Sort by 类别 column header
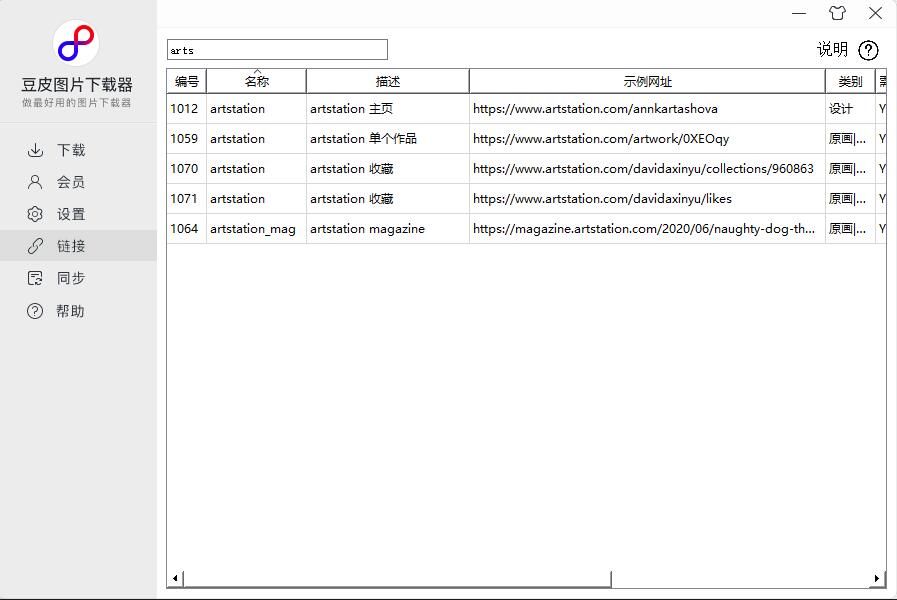Screen dimensions: 897x600 850,81
